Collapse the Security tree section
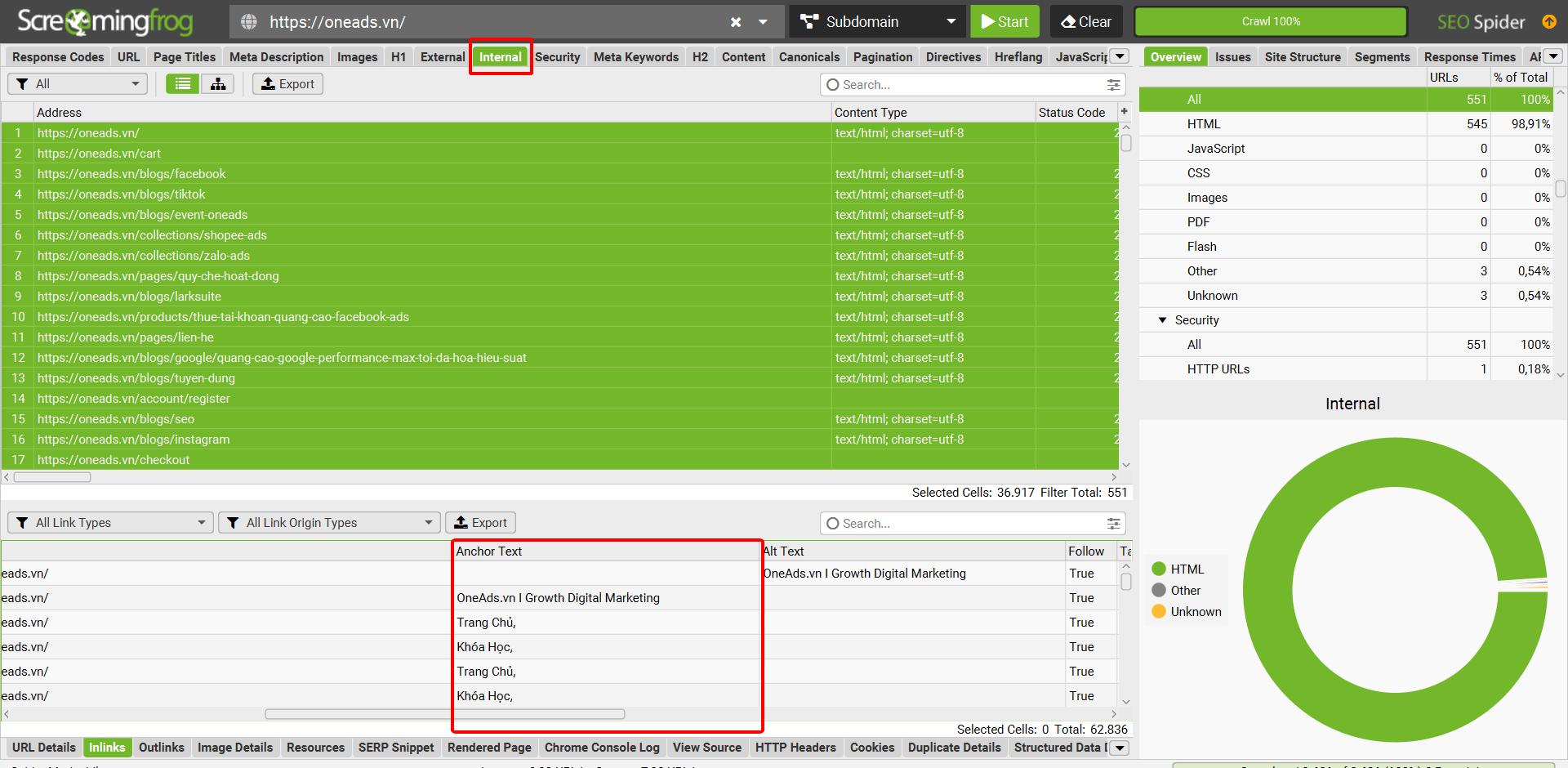Image resolution: width=1568 pixels, height=768 pixels. (x=1162, y=320)
